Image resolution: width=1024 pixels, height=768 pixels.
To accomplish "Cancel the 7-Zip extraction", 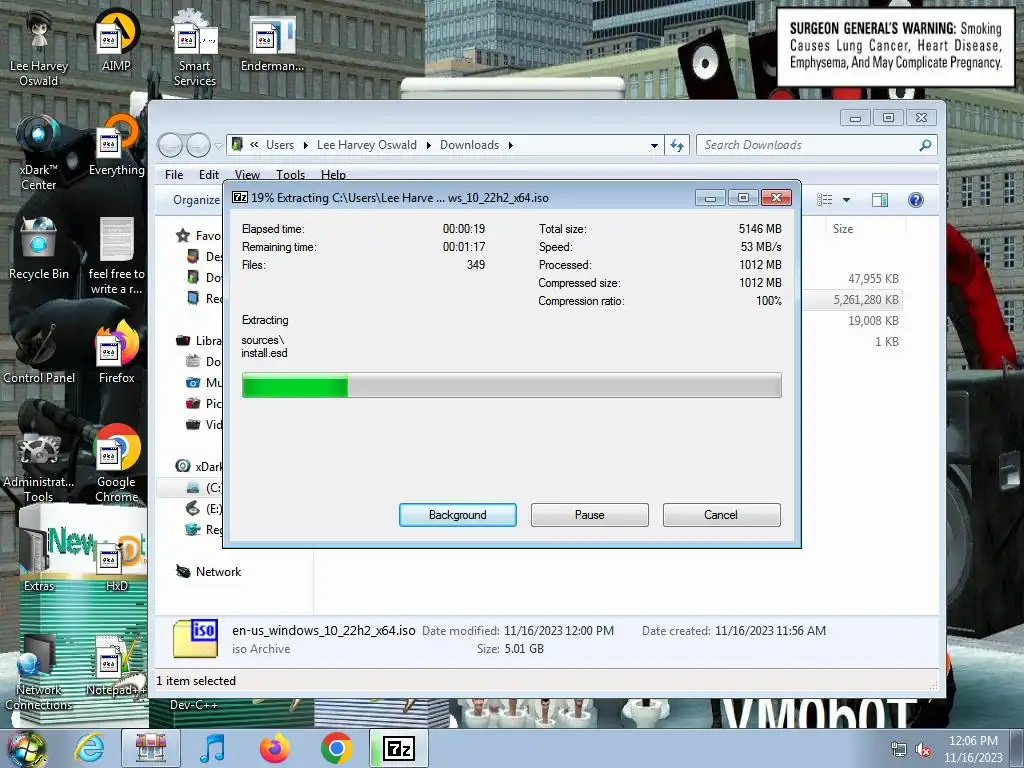I will [721, 515].
